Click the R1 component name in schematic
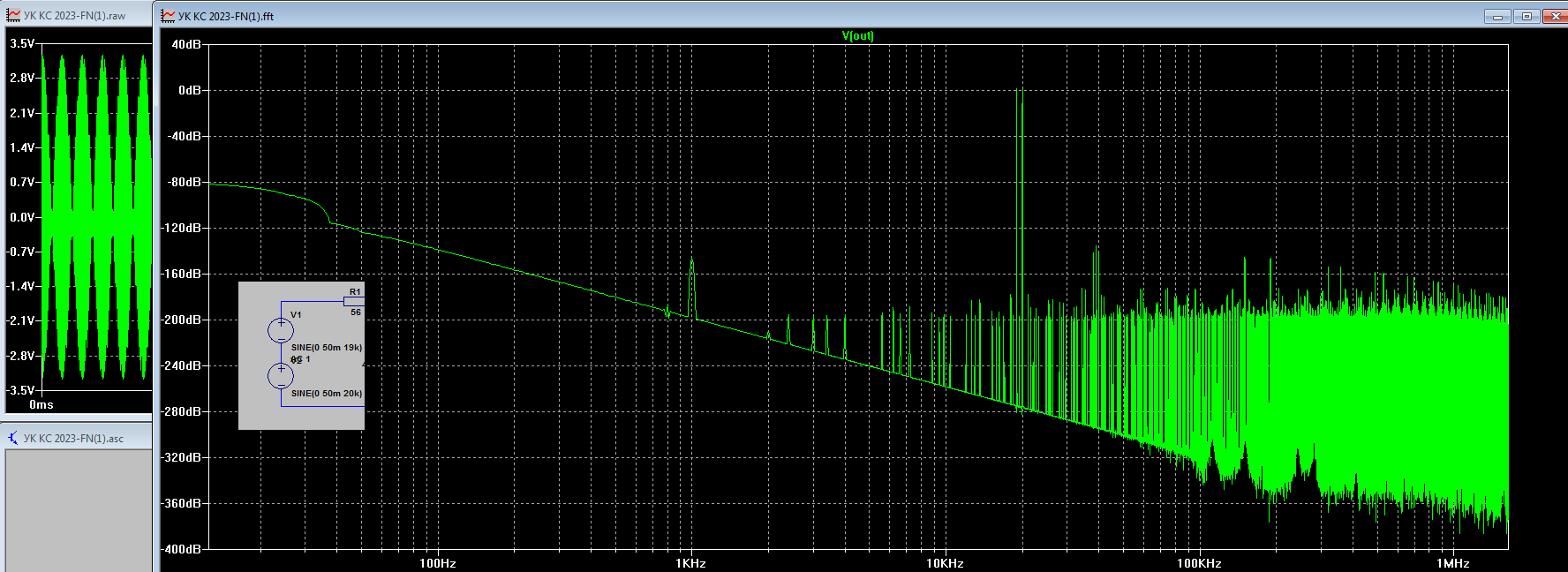The width and height of the screenshot is (1568, 572). click(x=355, y=291)
